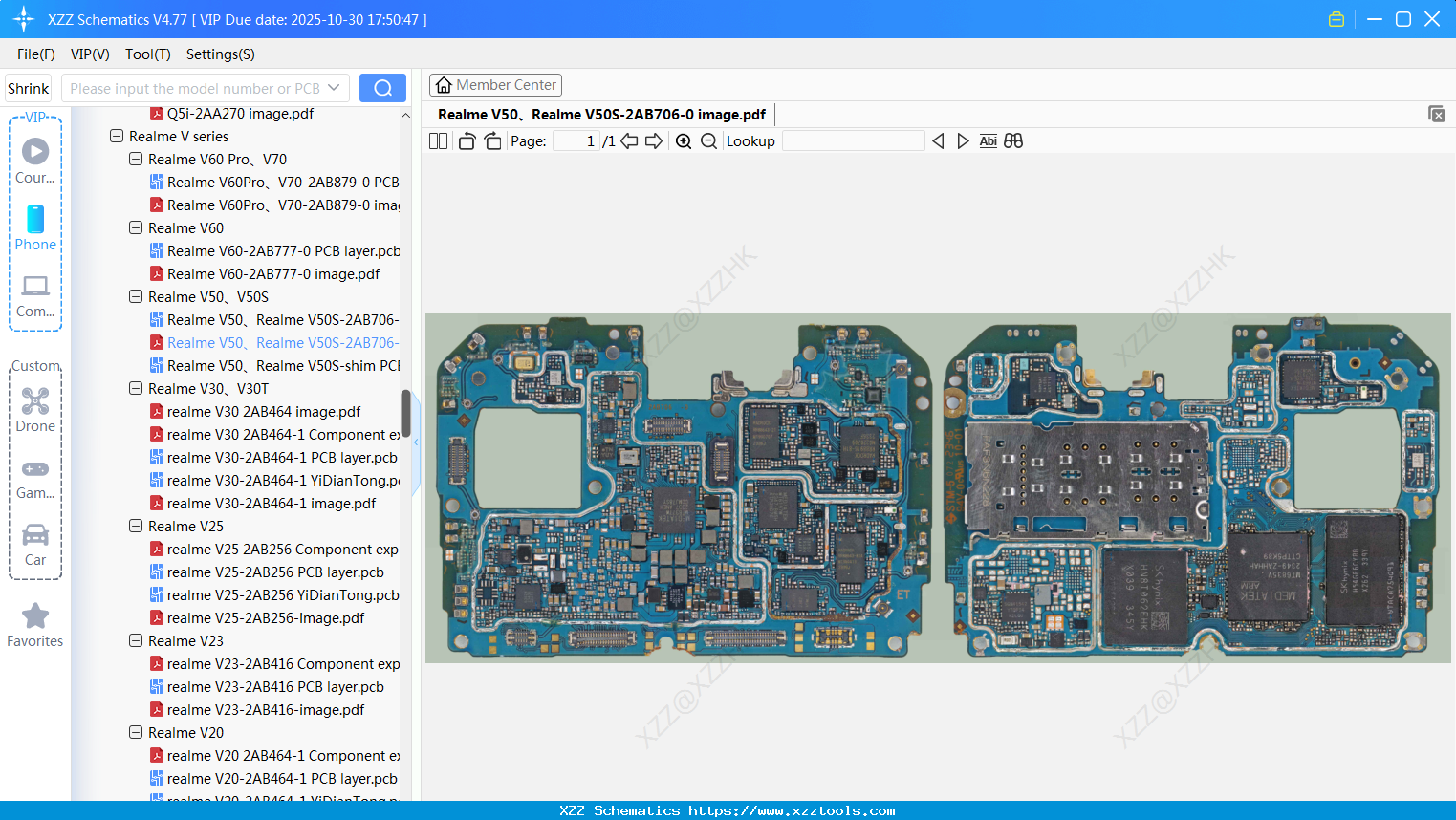This screenshot has height=820, width=1456.
Task: Open realme V23-2AB416-image.pdf
Action: pos(257,710)
